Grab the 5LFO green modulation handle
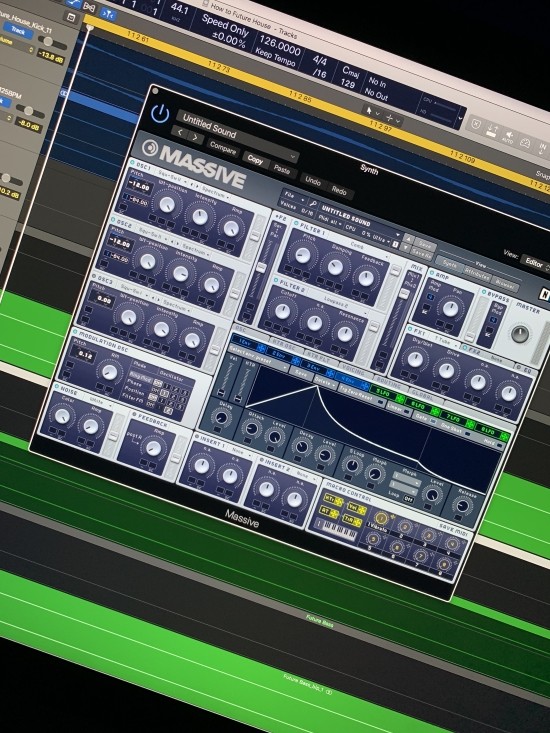This screenshot has height=733, width=550. [x=400, y=398]
